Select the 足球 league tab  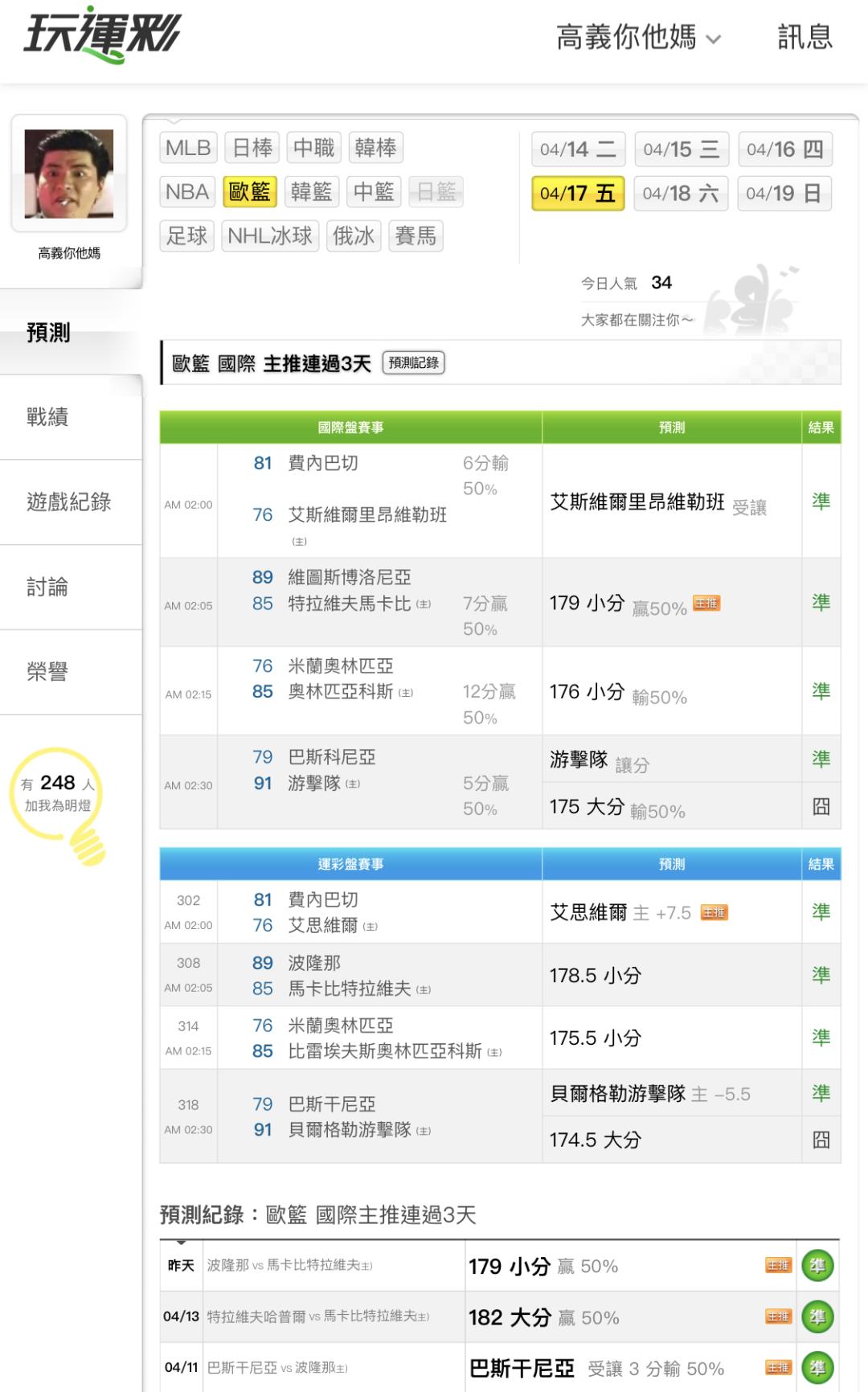(186, 236)
